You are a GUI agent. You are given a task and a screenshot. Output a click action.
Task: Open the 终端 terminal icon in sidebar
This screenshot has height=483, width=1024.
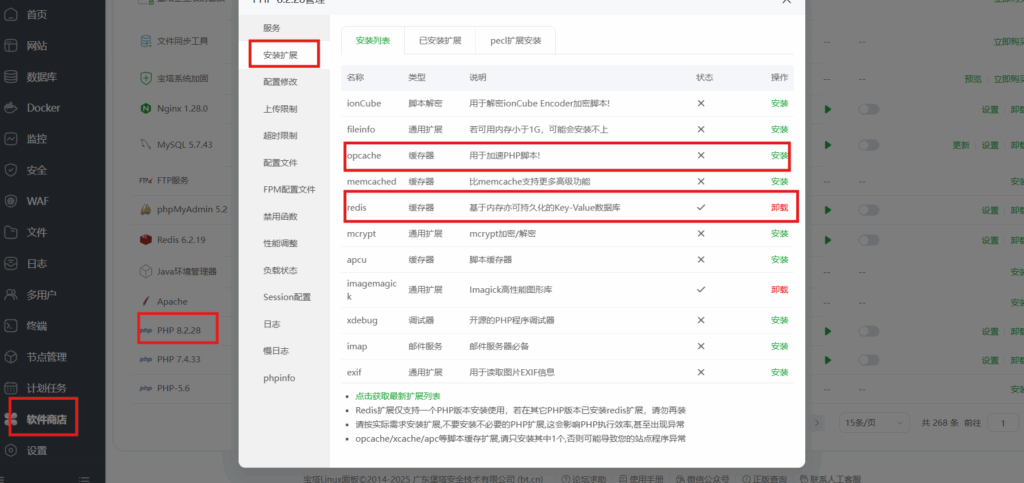10,326
